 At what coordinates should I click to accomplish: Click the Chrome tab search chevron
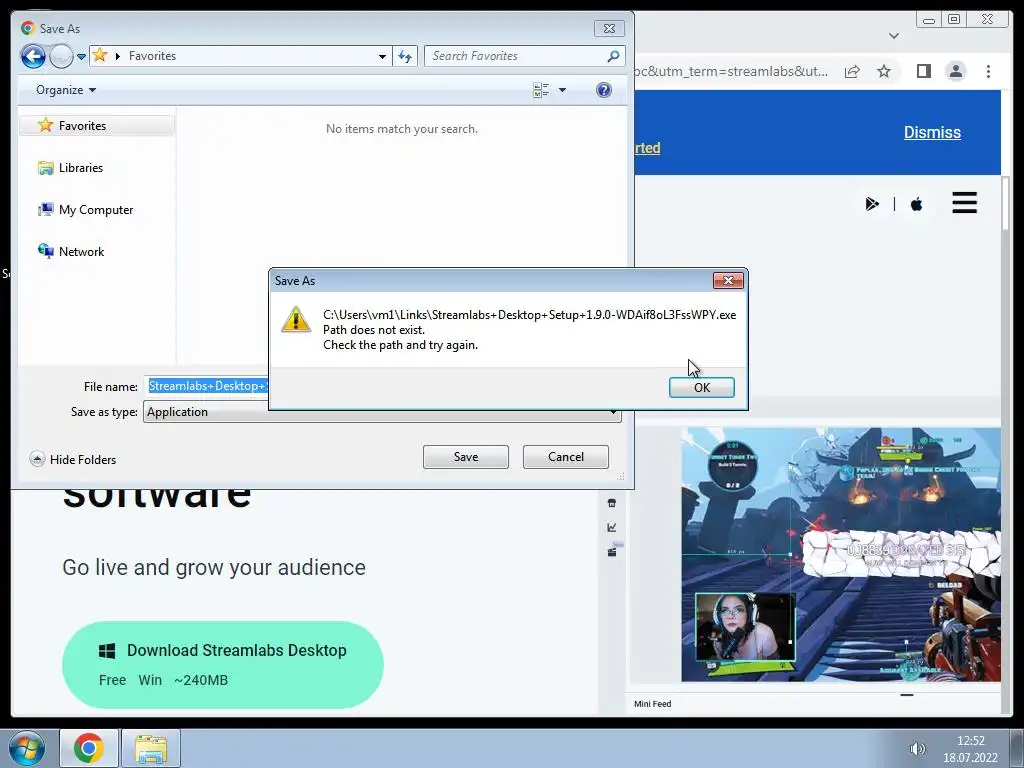point(894,36)
